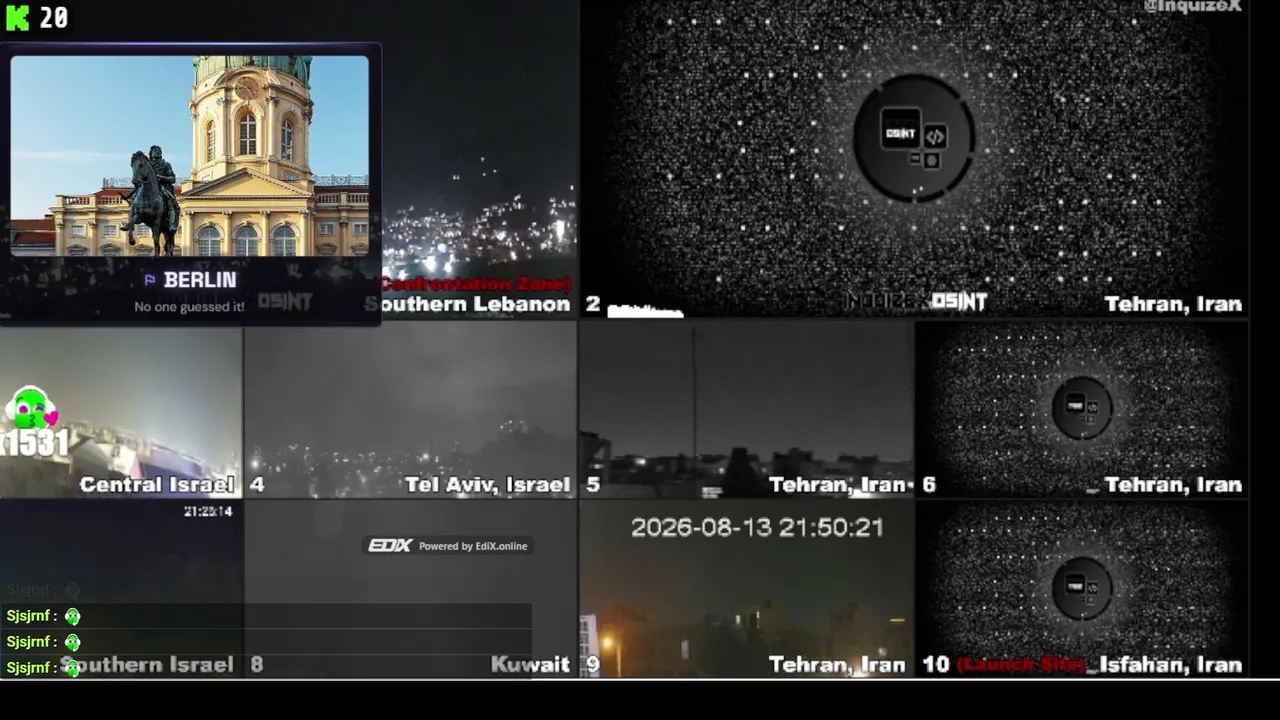The height and width of the screenshot is (720, 1280).
Task: Click the Tehran, Iran label of feed 6
Action: tap(1173, 485)
